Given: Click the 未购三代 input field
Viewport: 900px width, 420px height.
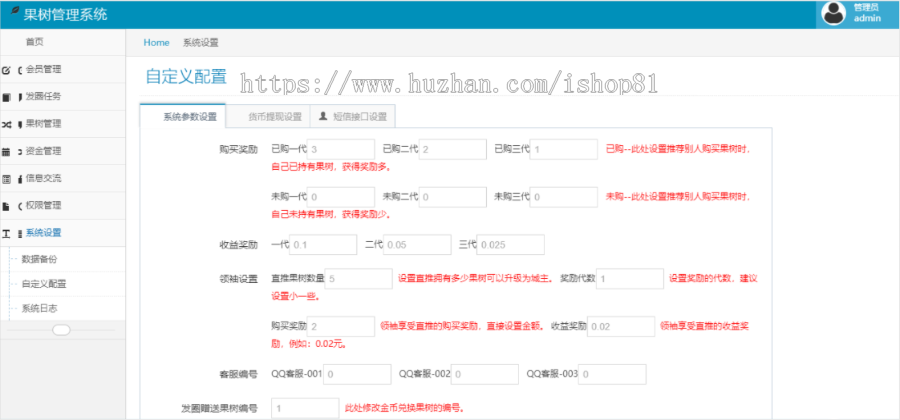Looking at the screenshot, I should [564, 197].
